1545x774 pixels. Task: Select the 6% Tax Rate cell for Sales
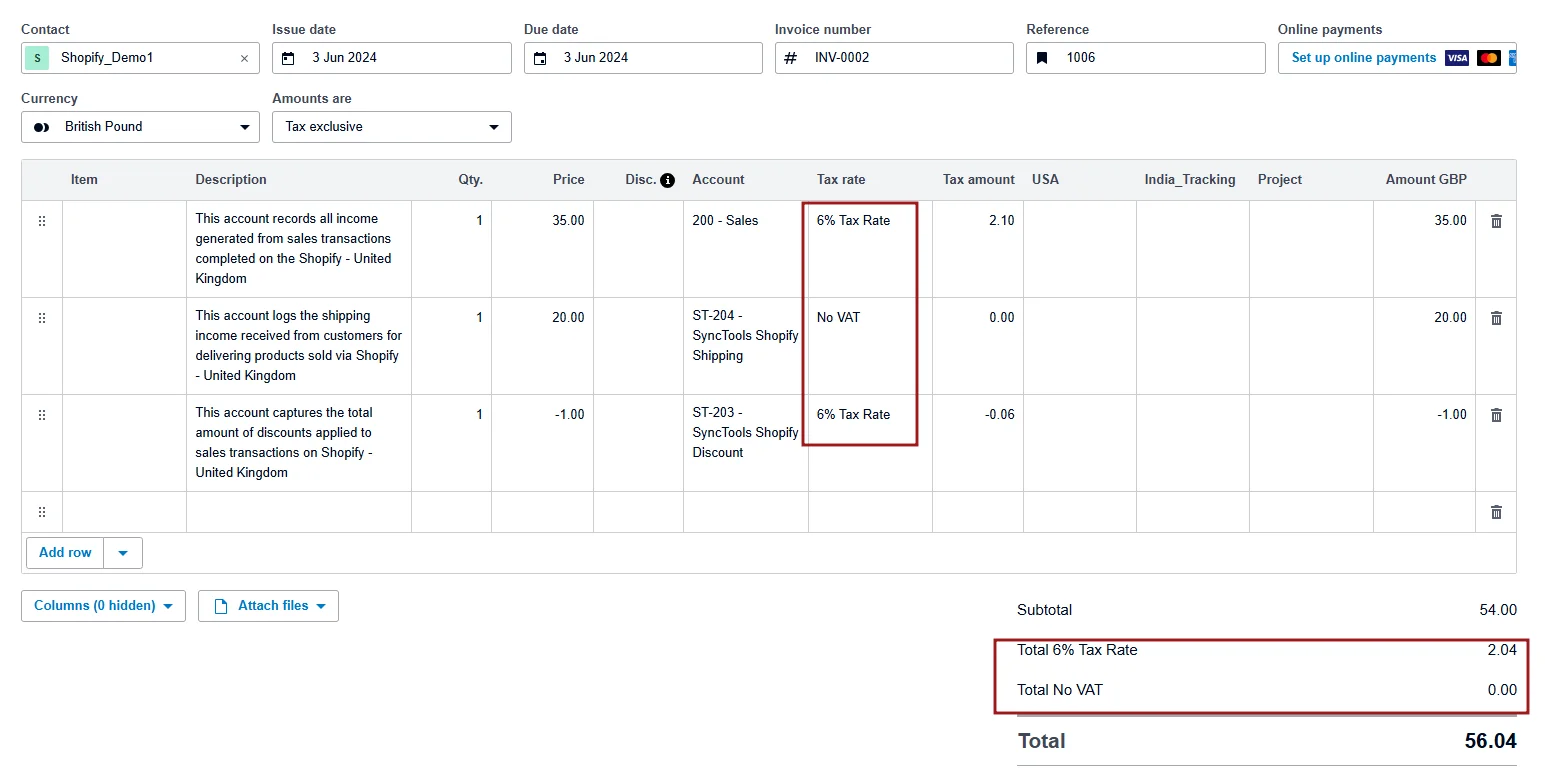[853, 221]
